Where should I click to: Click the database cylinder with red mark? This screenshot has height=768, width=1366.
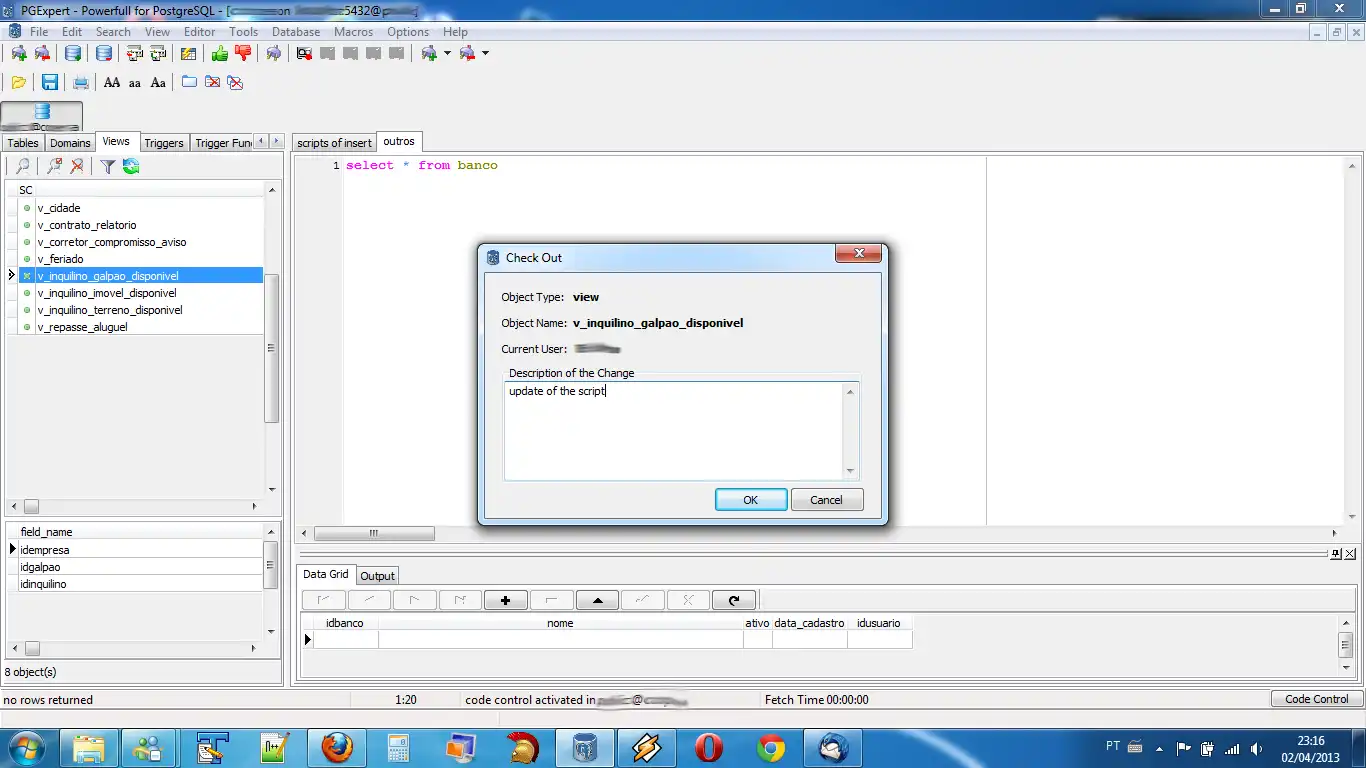click(x=103, y=53)
